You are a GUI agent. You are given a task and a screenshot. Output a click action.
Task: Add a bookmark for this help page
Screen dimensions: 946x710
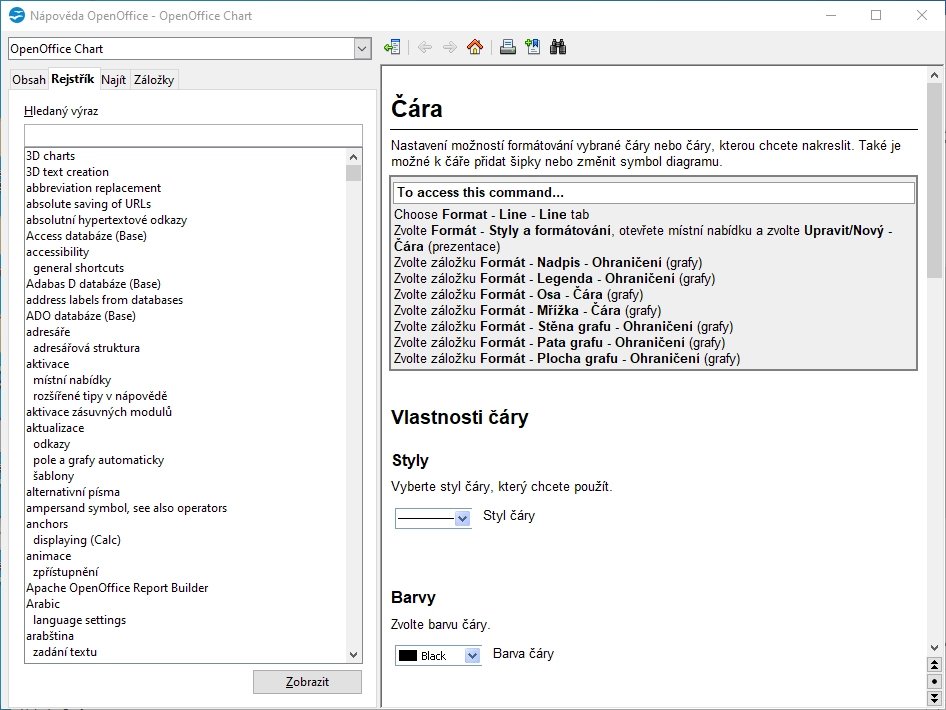click(531, 46)
